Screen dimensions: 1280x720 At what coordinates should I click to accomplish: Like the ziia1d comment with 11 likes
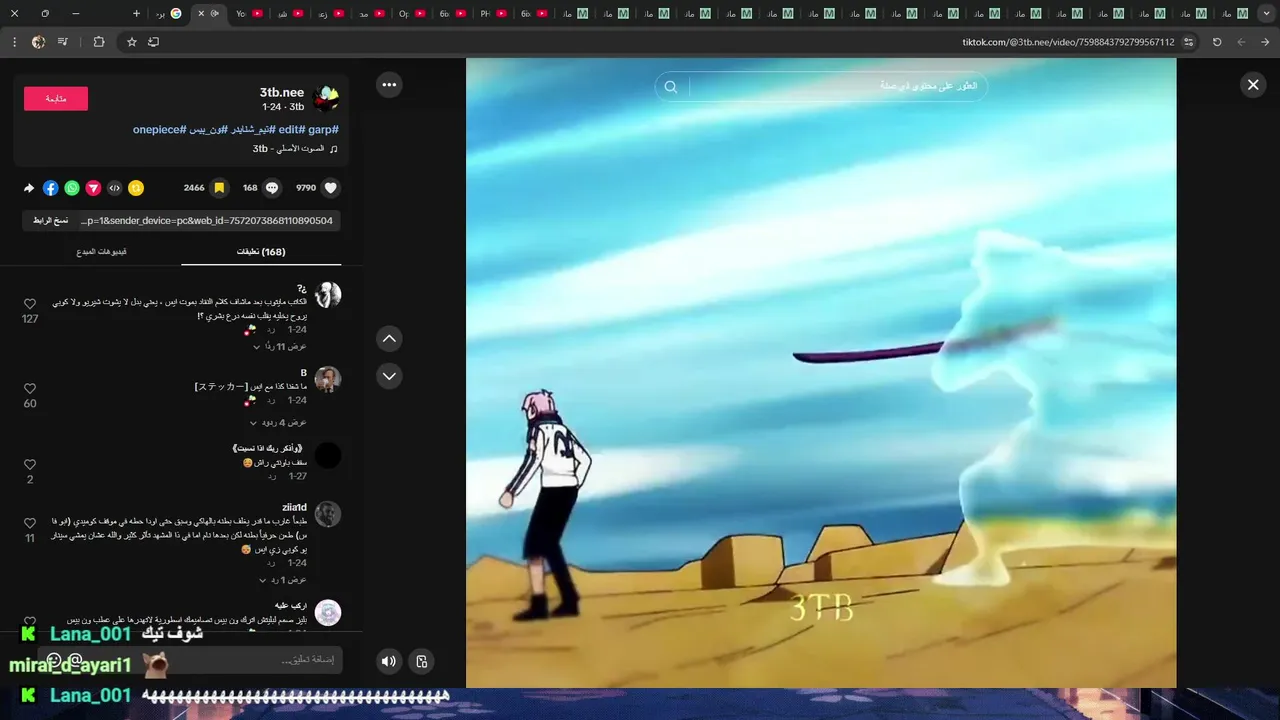(30, 523)
